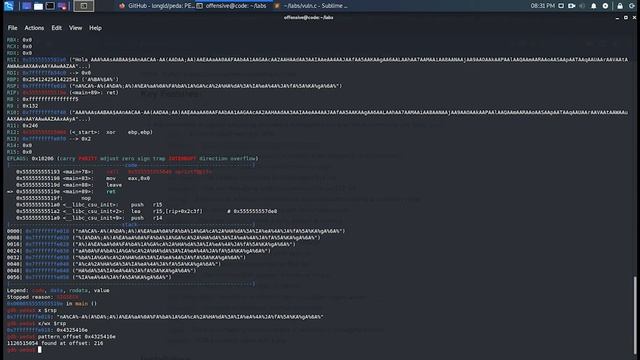Click the RBP: 0x2541424541422541 register line
This screenshot has width=640, height=360.
[x=62, y=79]
